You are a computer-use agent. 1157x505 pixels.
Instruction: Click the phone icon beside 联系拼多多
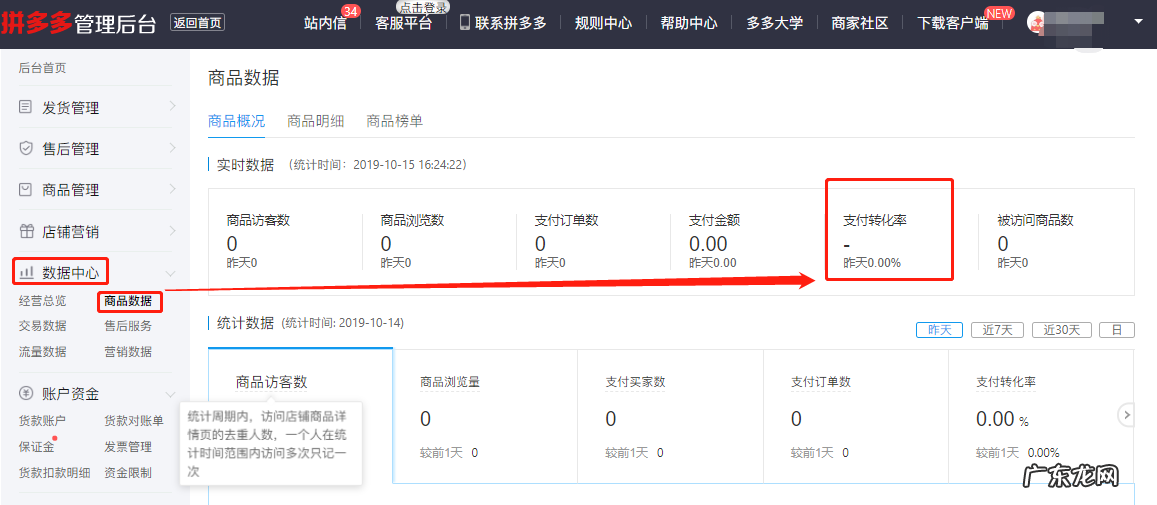pyautogui.click(x=465, y=23)
